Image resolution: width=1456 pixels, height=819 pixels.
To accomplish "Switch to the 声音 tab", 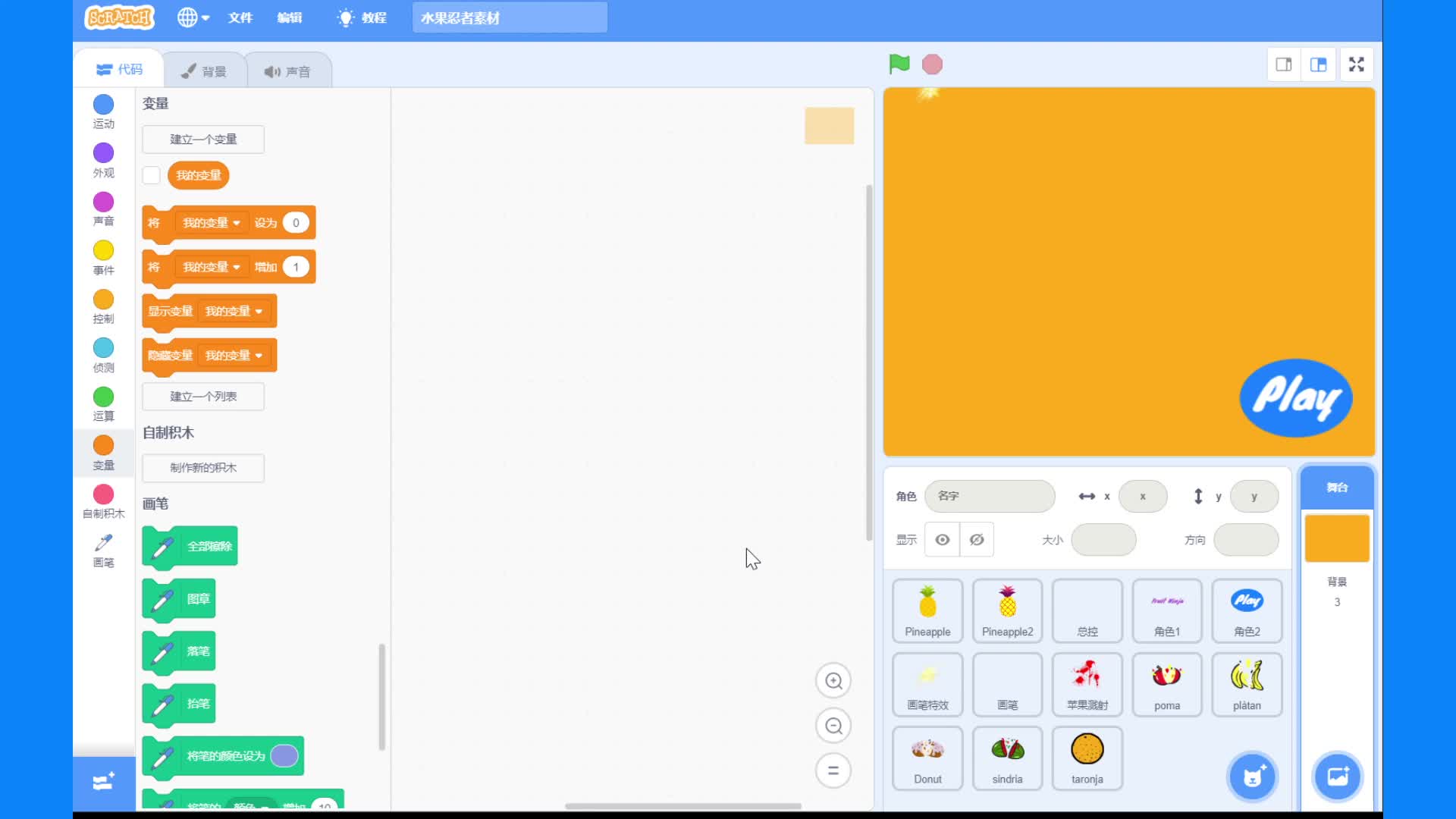I will tap(287, 71).
